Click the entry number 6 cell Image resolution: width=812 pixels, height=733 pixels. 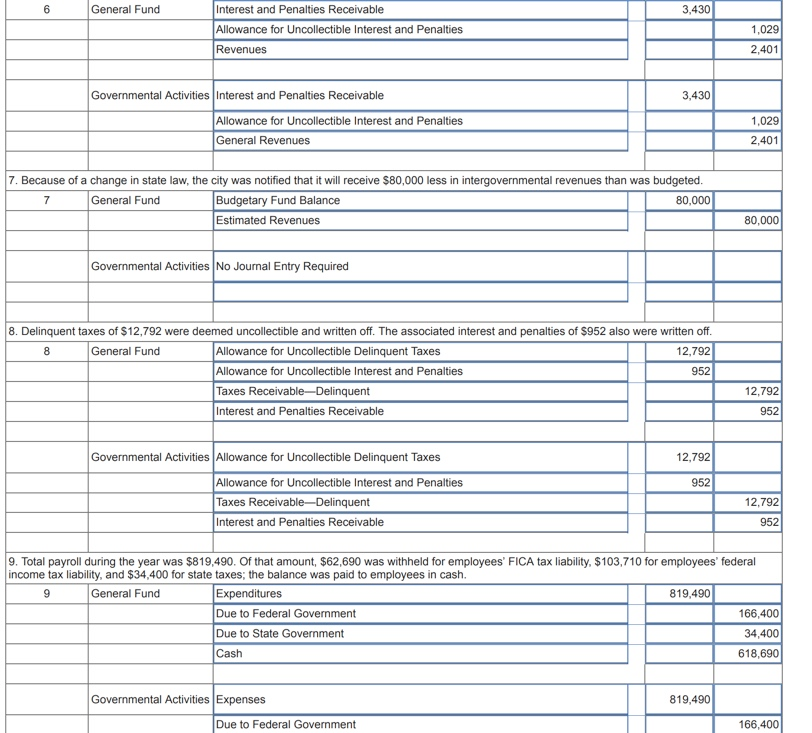(x=47, y=10)
